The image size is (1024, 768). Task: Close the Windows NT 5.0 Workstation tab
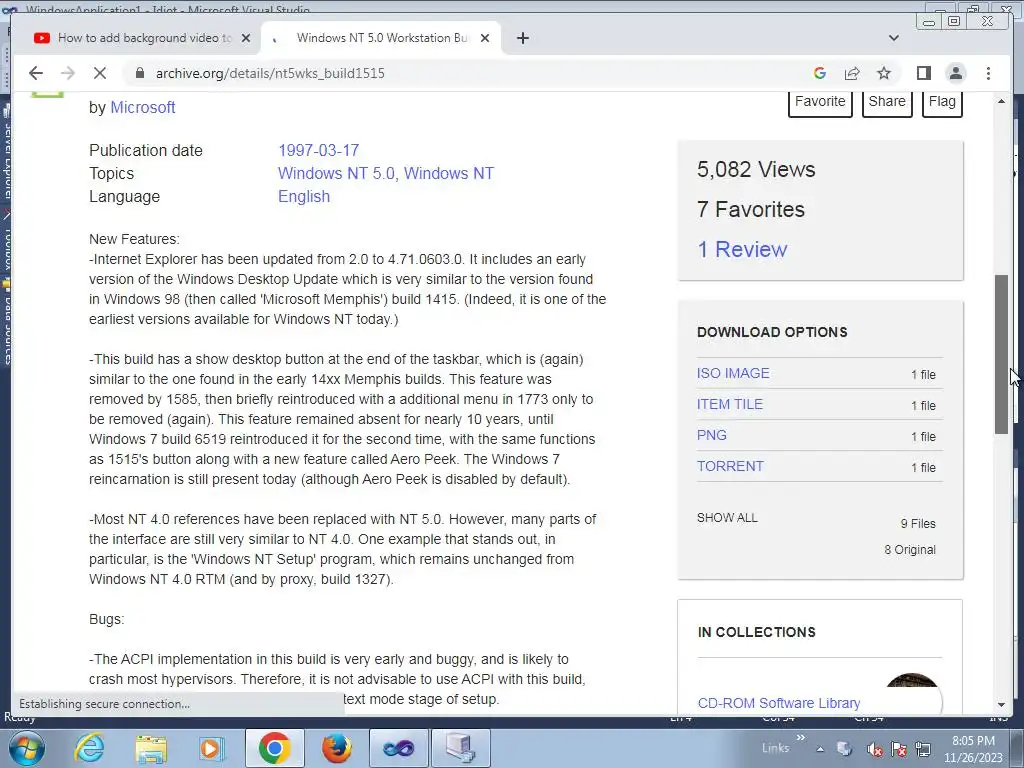coord(485,38)
